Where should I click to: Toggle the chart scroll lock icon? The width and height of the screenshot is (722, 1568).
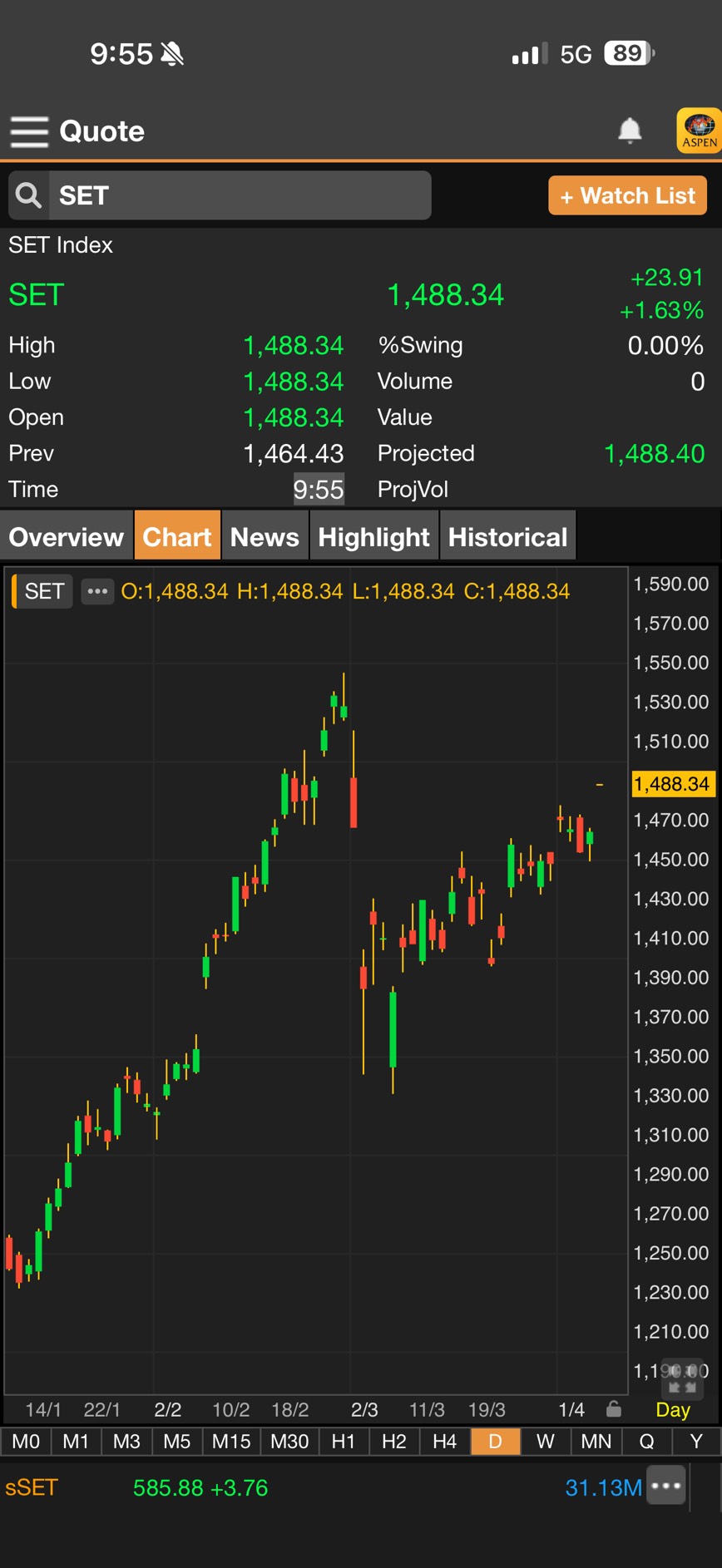(614, 1408)
